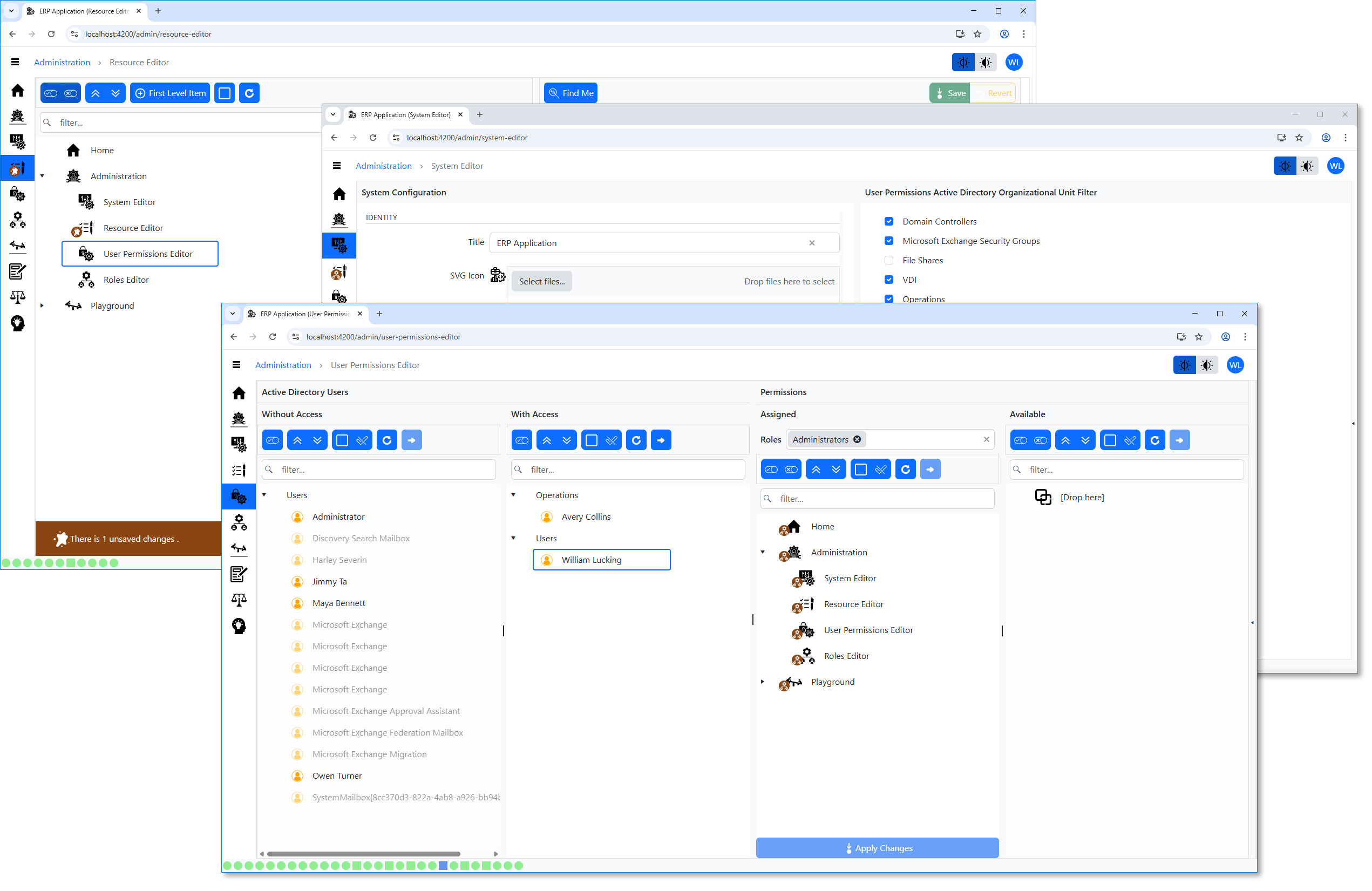Collapse Operations group in With Access

click(513, 495)
